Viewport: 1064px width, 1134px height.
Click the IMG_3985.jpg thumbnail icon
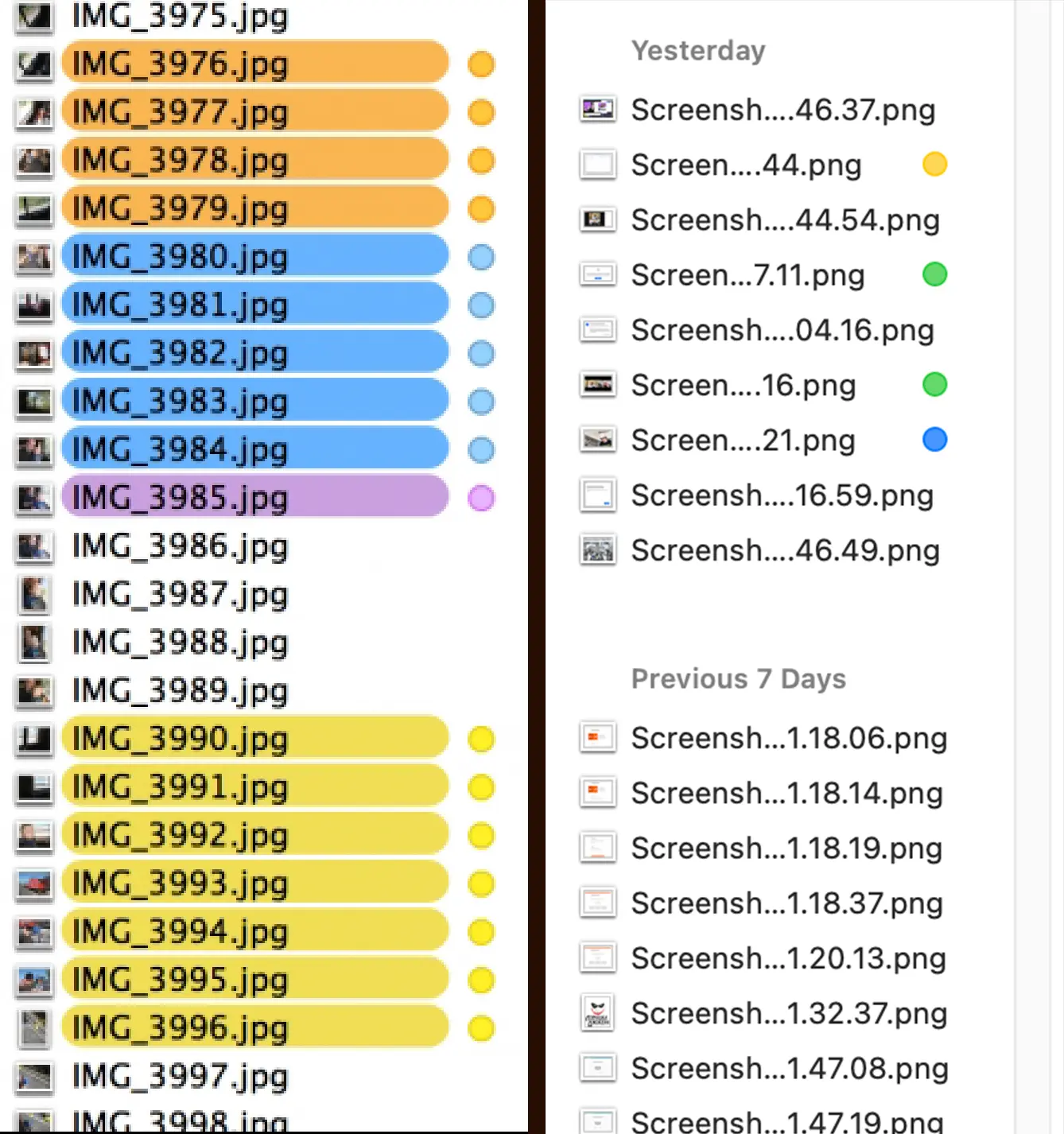pos(34,498)
